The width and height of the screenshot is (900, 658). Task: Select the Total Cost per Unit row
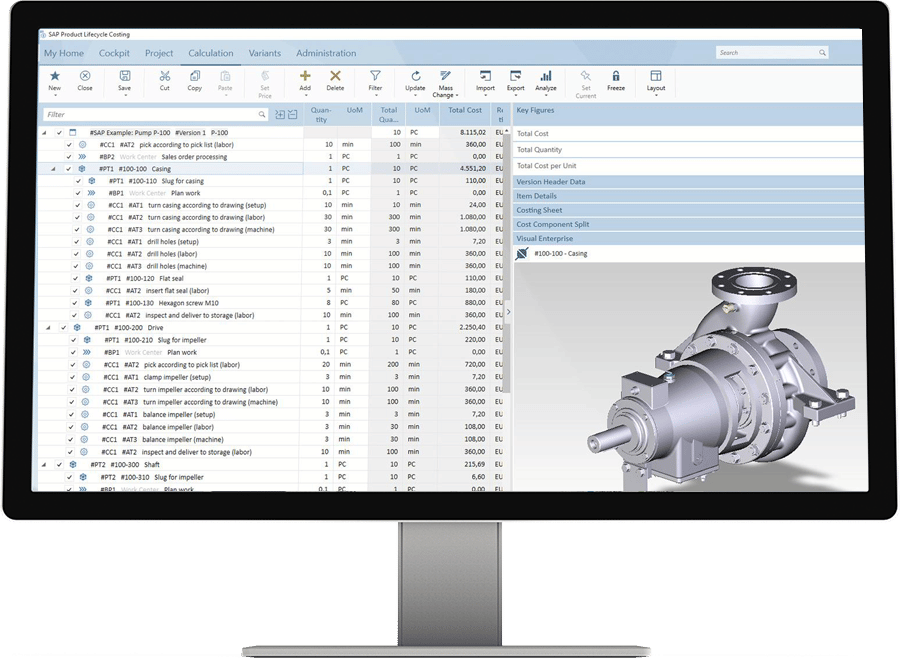coord(688,165)
